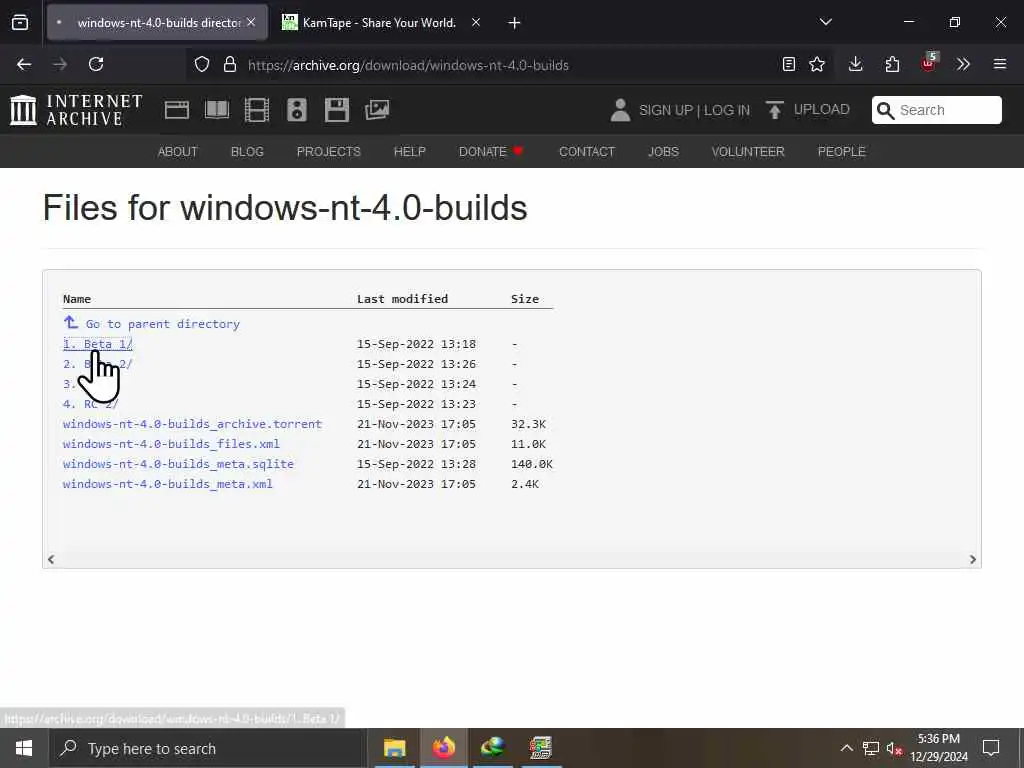Screen dimensions: 1024x768
Task: Open the Firefox View icon in tab bar
Action: click(x=20, y=23)
